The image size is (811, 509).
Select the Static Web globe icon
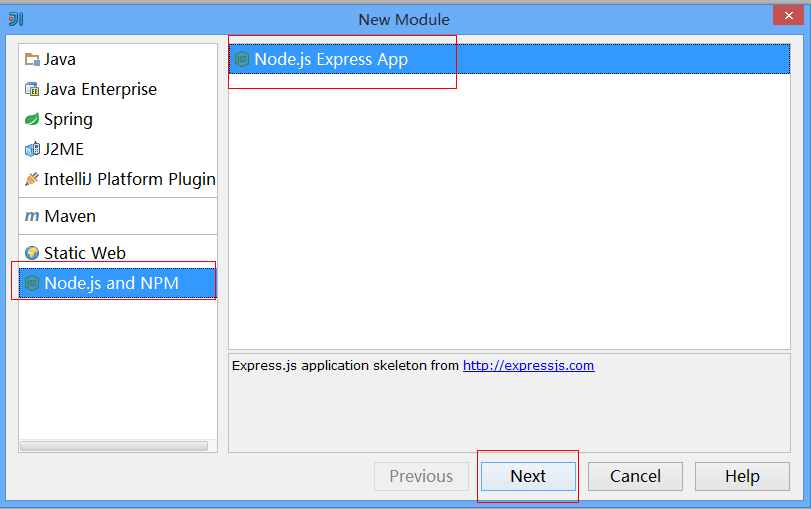(32, 253)
